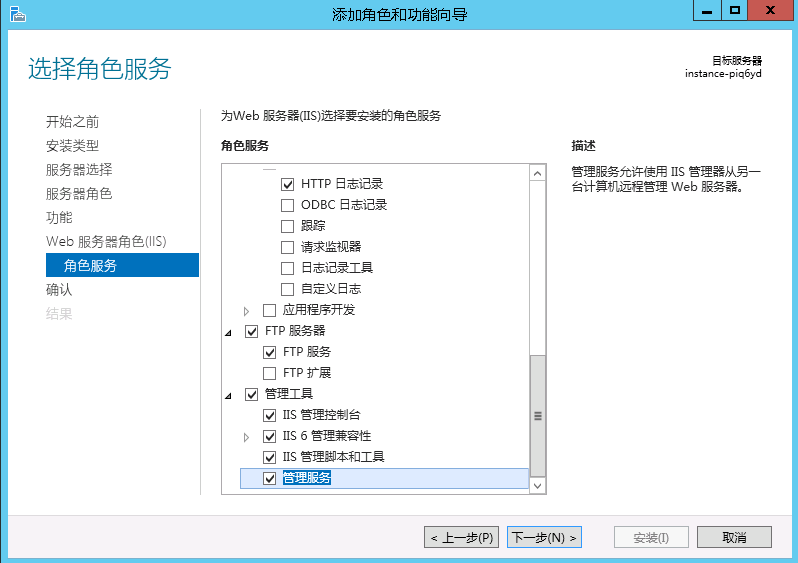Click the role services scrollbar thumb
This screenshot has height=563, width=798.
coord(537,416)
